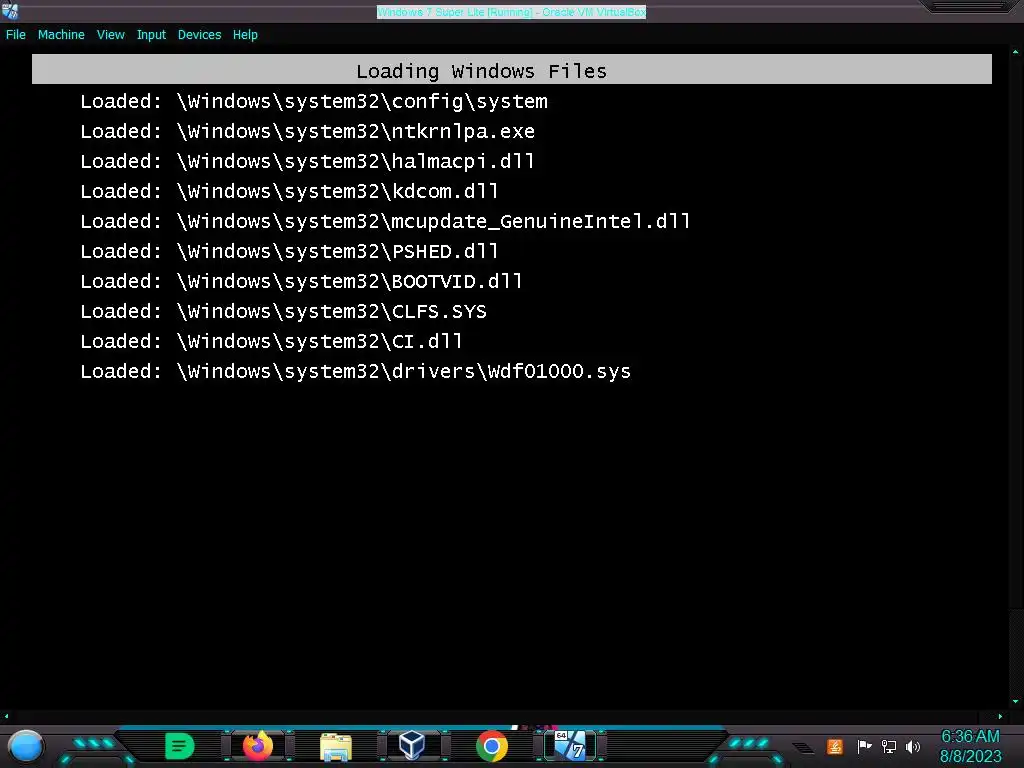Click the line 'config\system'

(x=314, y=102)
